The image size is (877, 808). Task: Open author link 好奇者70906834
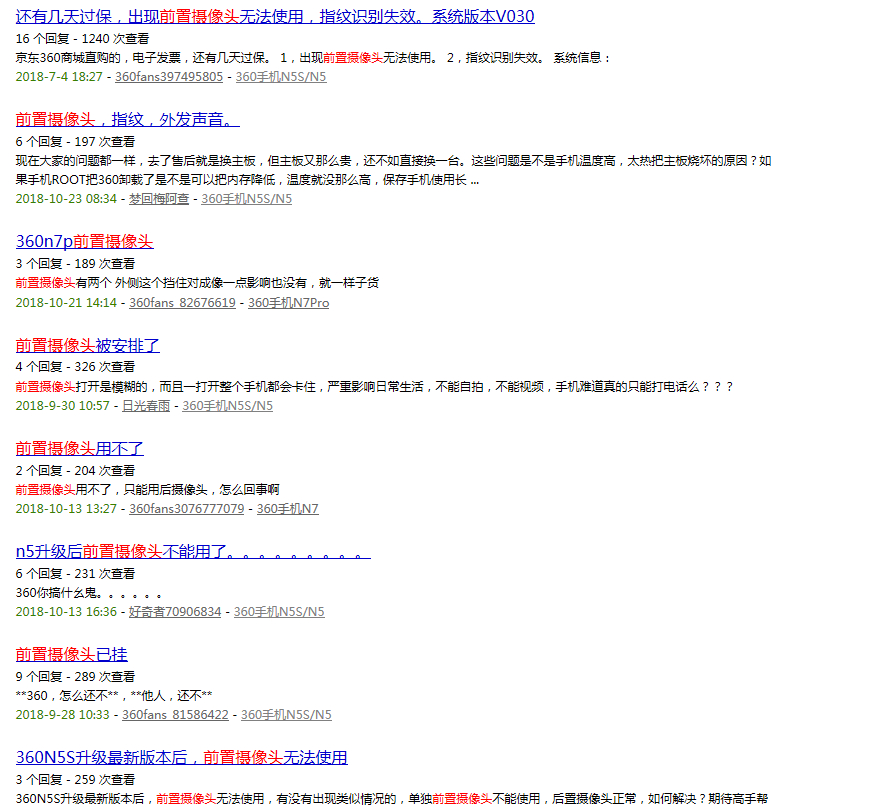175,612
